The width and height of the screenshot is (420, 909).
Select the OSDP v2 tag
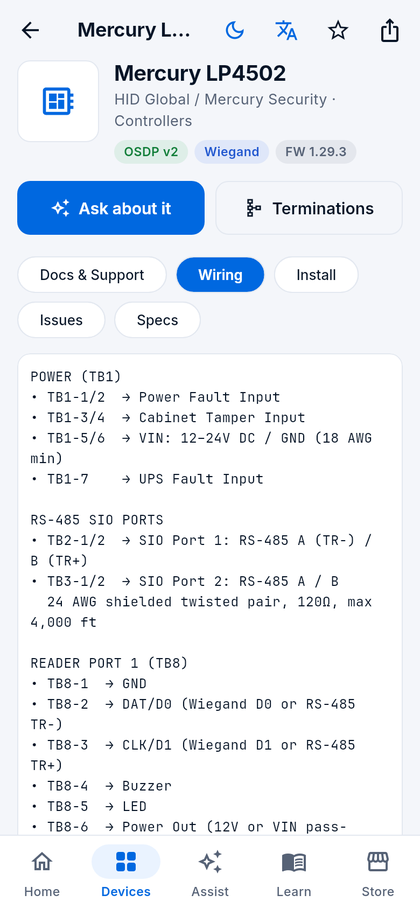tap(151, 152)
